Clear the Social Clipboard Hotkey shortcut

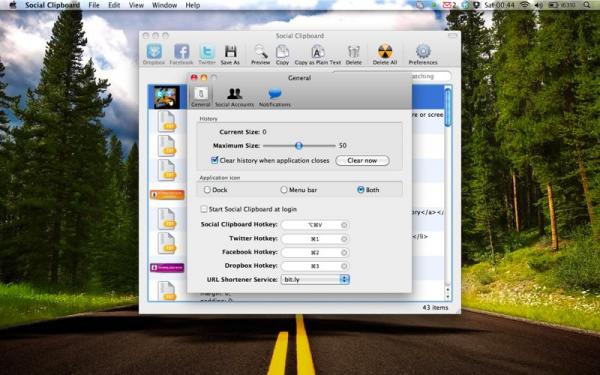point(344,225)
